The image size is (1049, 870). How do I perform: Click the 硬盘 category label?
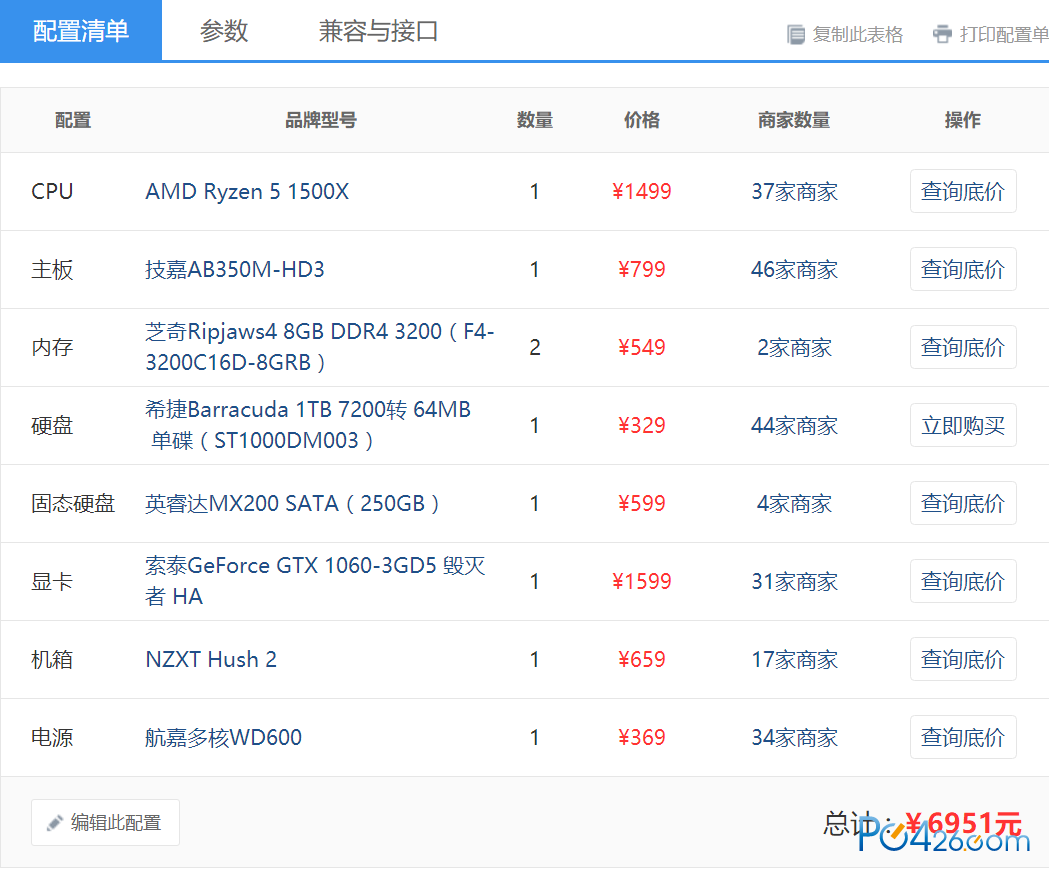(x=52, y=426)
